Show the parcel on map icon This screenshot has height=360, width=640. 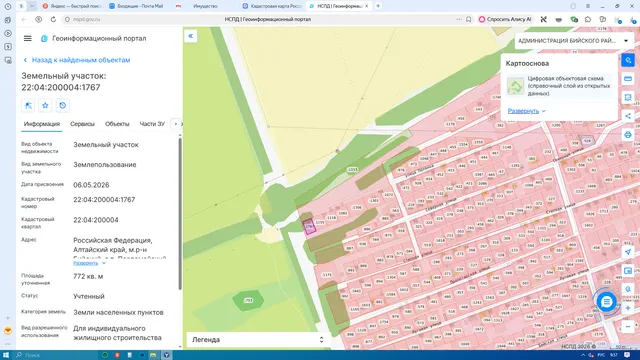(28, 105)
